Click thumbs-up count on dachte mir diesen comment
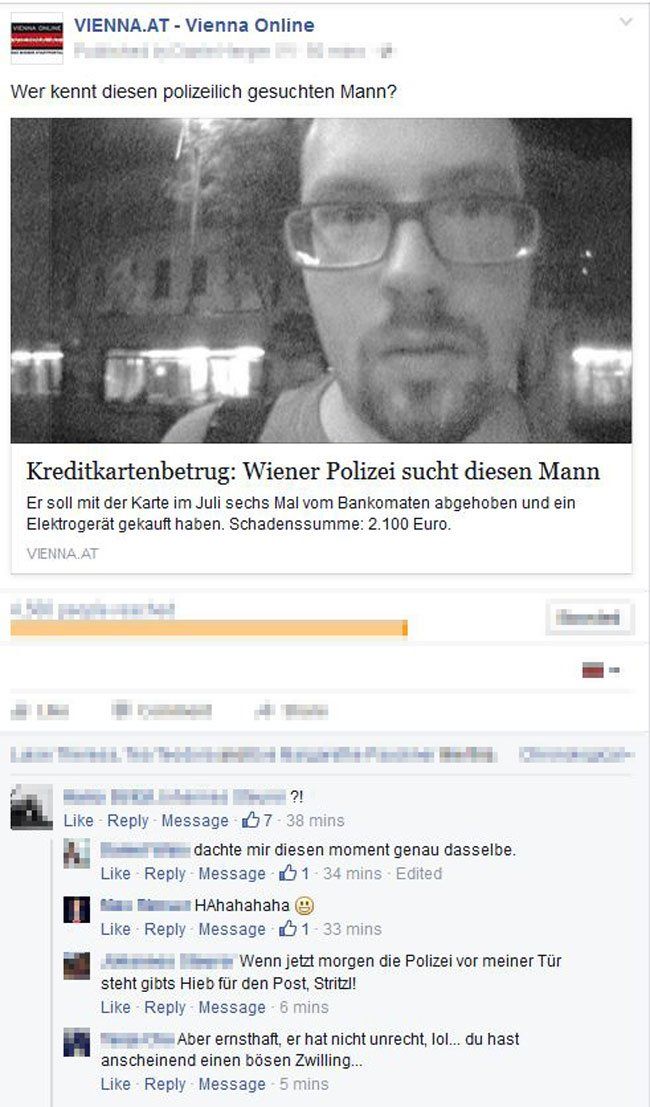The image size is (650, 1107). point(294,873)
